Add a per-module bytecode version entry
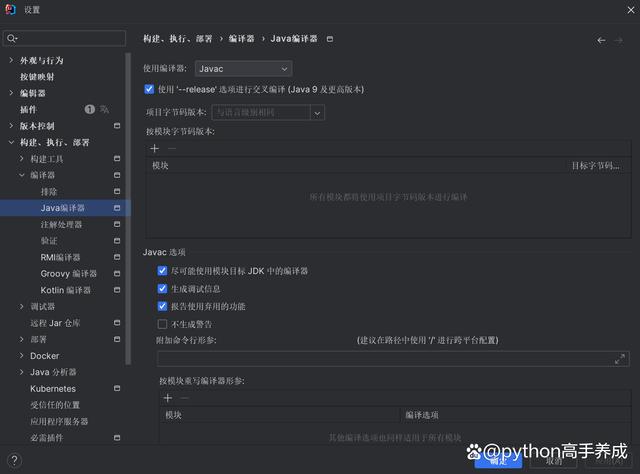 click(155, 149)
